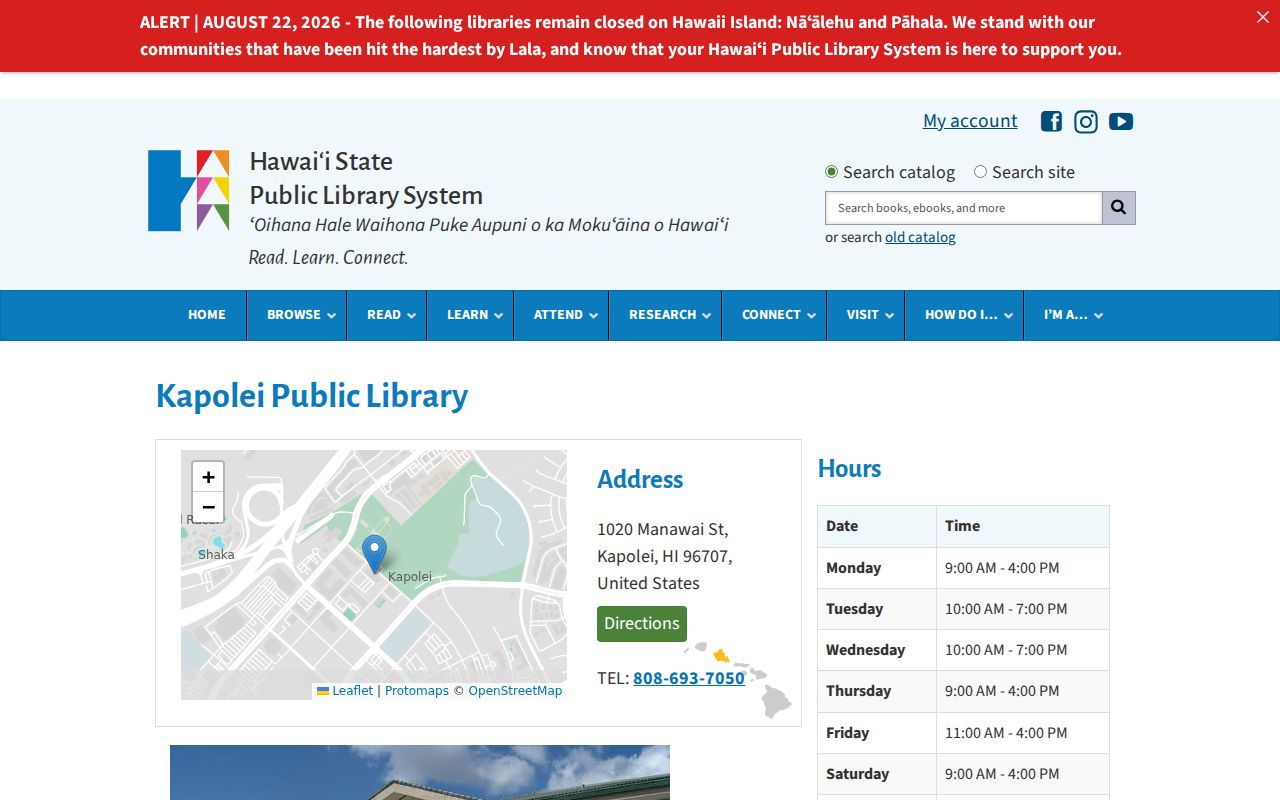Dismiss the red alert banner
1280x800 pixels.
point(1262,17)
